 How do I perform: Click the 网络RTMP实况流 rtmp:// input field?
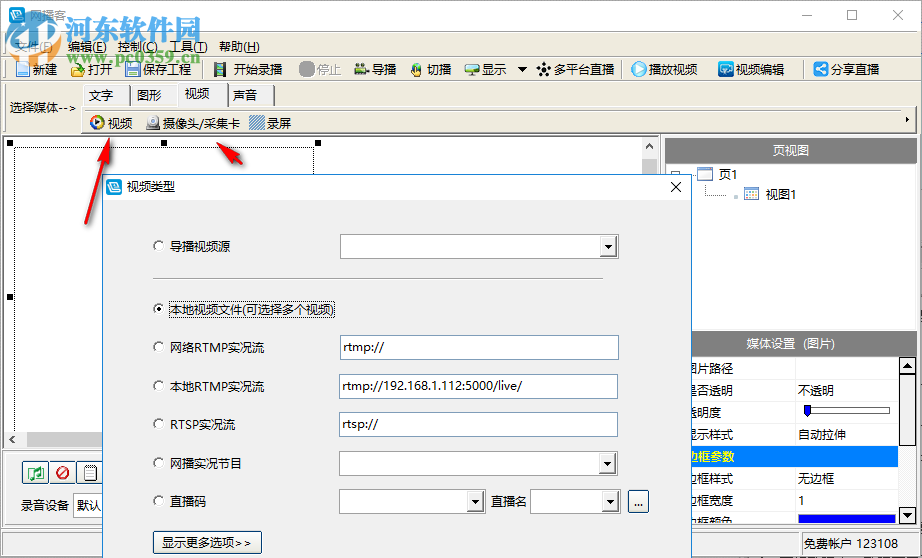coord(479,348)
